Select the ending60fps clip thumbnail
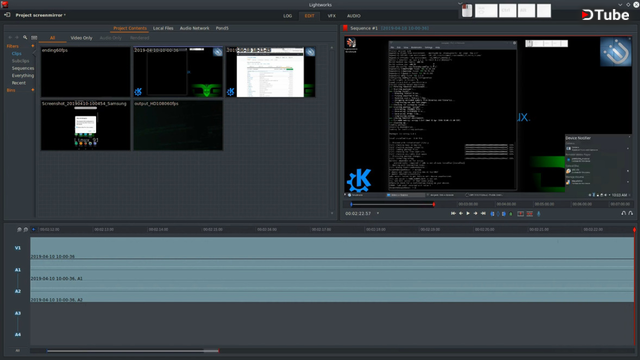 point(85,72)
